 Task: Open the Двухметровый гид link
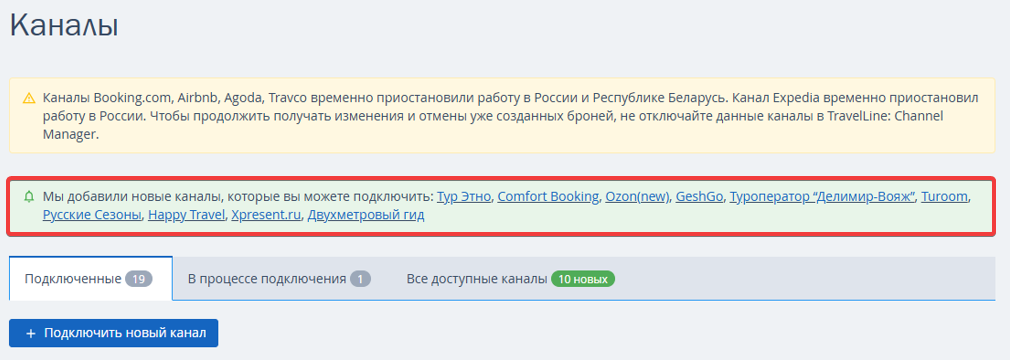366,214
